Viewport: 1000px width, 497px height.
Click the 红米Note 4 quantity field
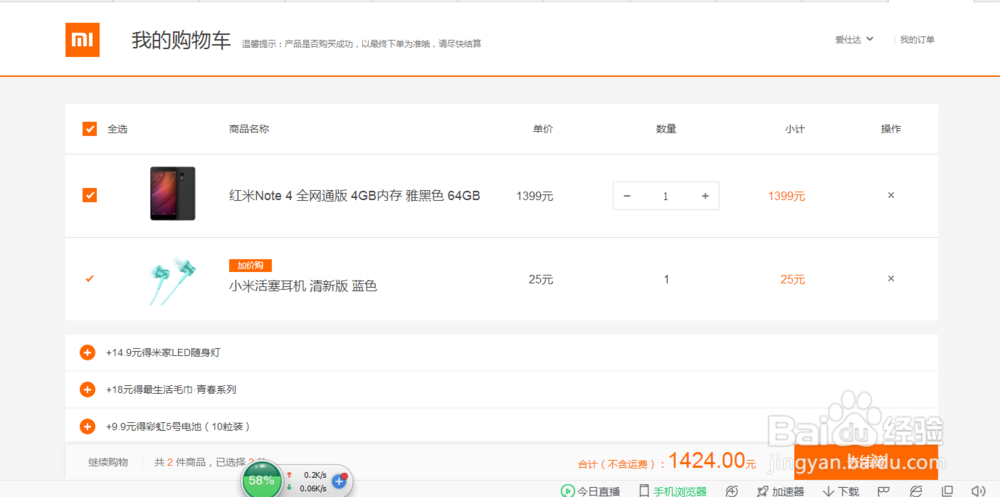666,196
